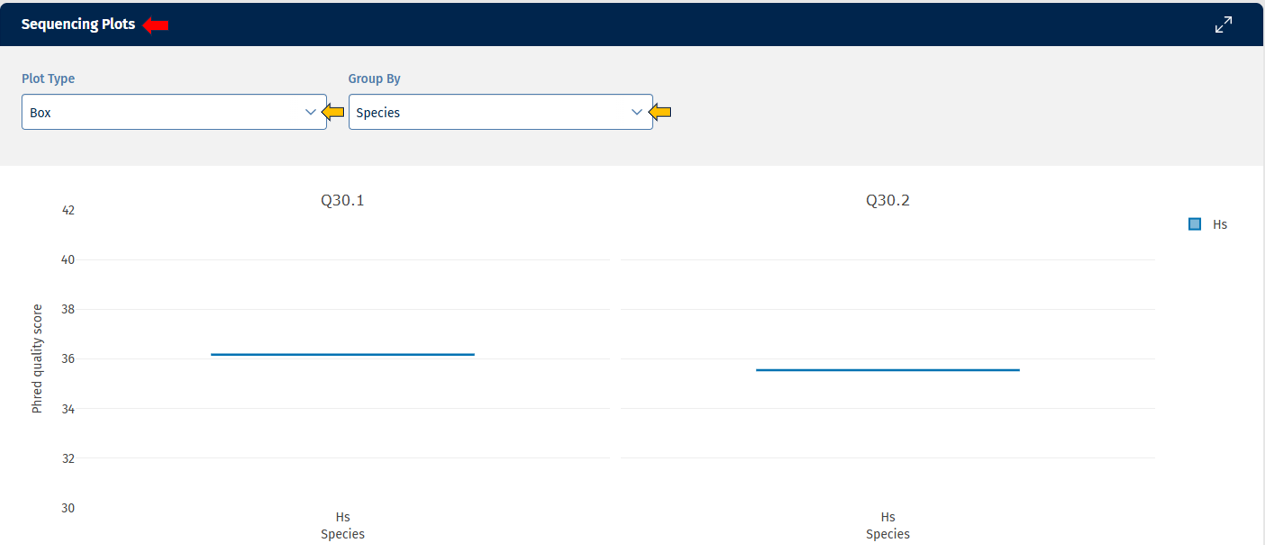The image size is (1265, 545).
Task: Open the Plot Type dropdown showing Box
Action: coord(160,112)
